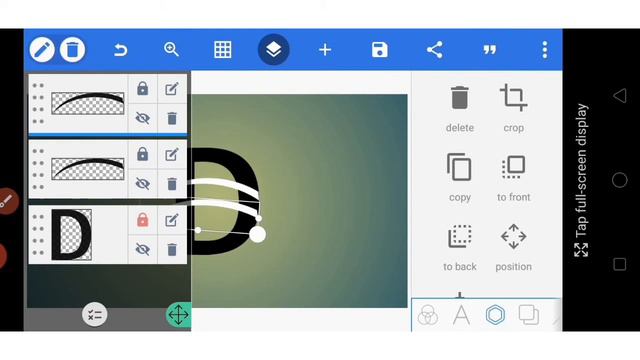The image size is (640, 360).
Task: Send the object to back
Action: click(460, 247)
